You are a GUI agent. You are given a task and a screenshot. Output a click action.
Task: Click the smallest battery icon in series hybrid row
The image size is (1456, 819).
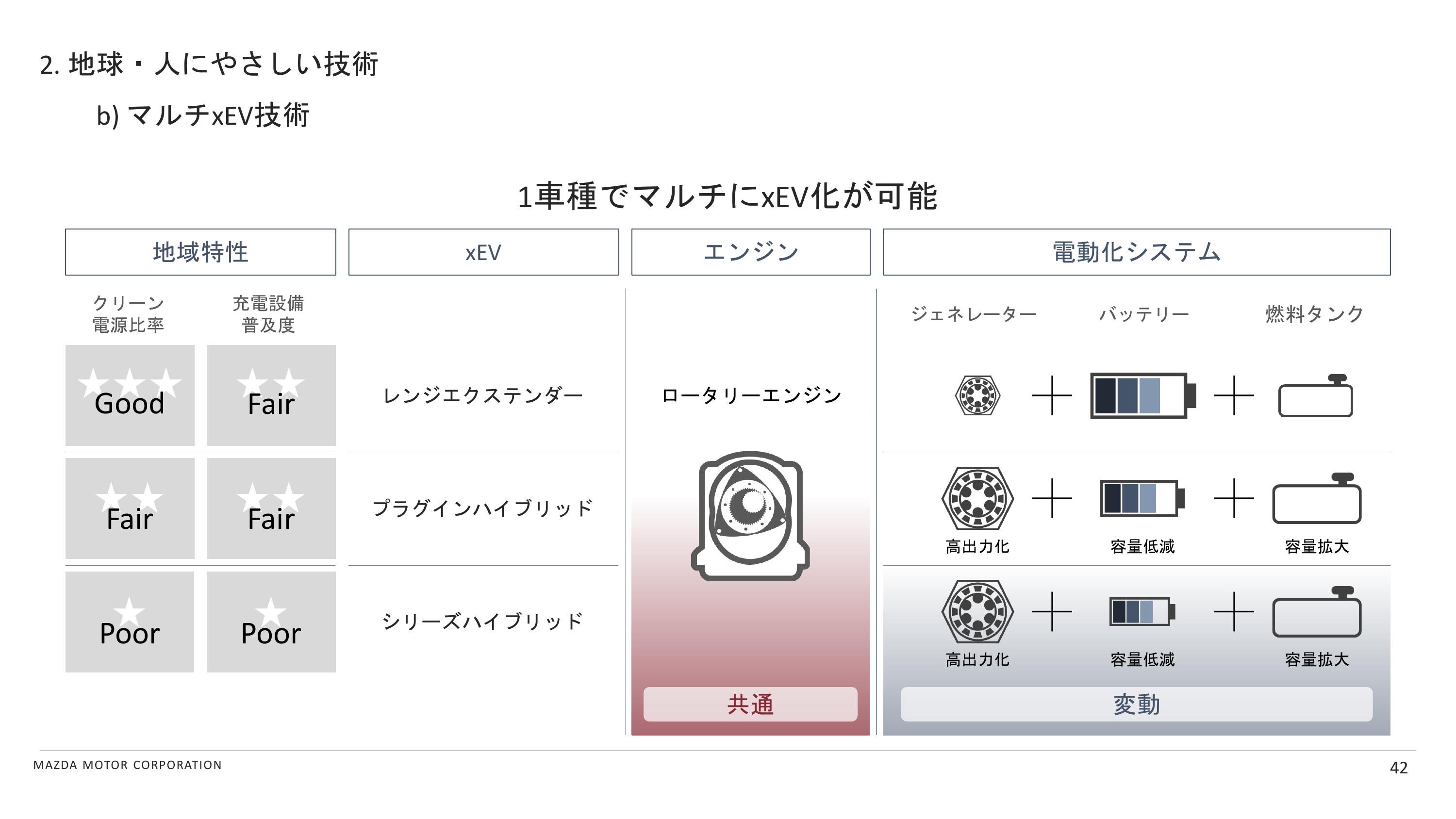[x=1142, y=611]
